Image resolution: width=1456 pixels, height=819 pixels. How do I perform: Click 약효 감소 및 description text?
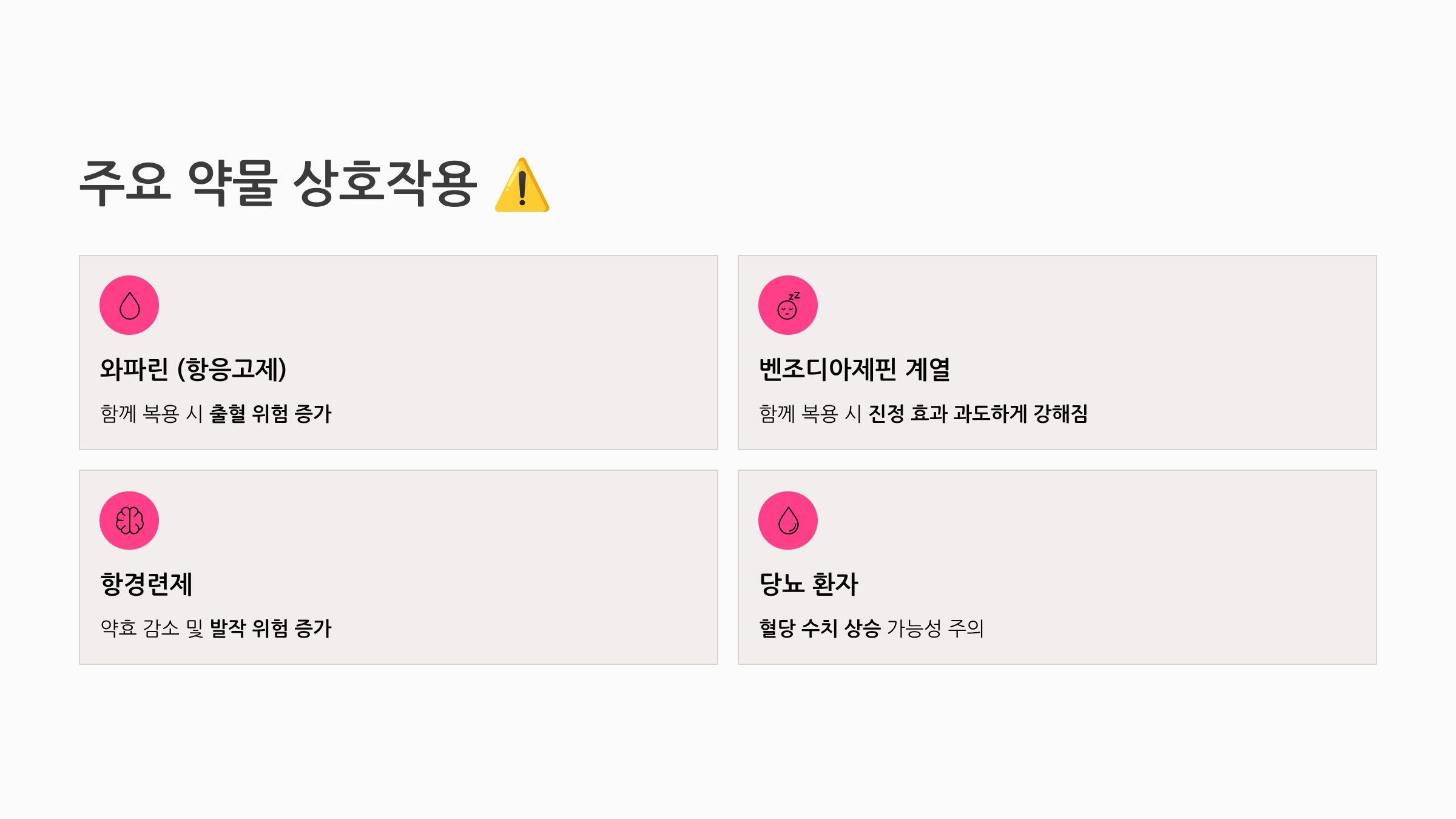152,629
